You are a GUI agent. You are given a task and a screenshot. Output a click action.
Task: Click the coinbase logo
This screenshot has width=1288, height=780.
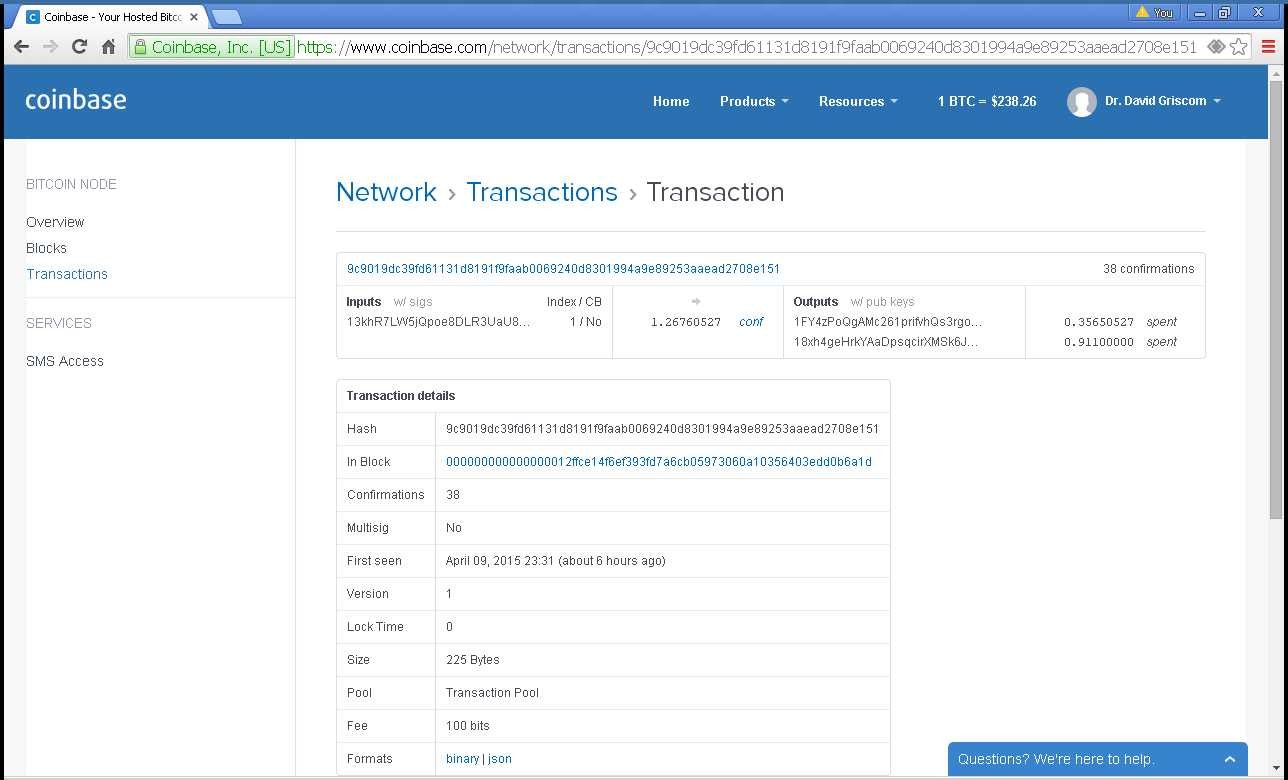tap(76, 100)
